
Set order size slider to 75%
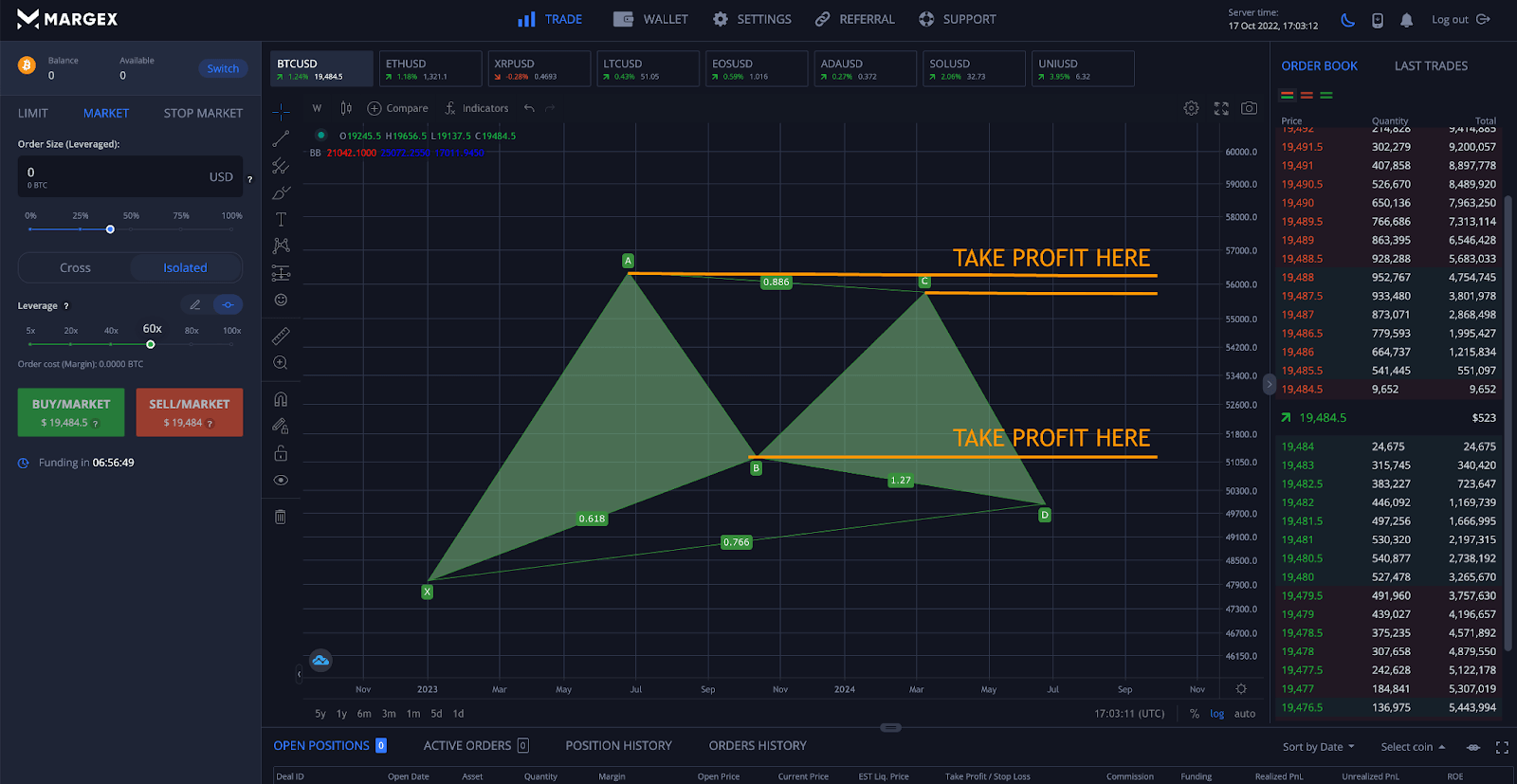(x=181, y=229)
